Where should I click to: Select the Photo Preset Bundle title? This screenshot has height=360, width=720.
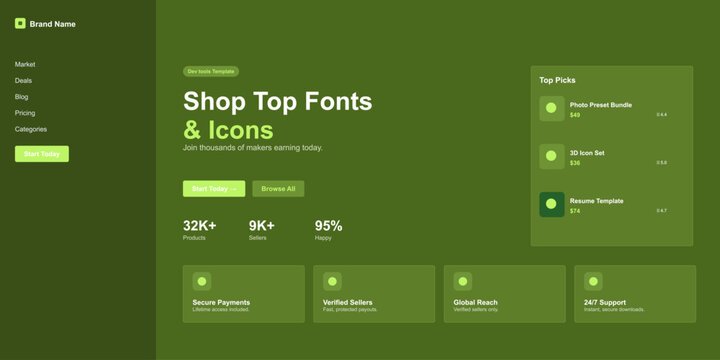(601, 105)
